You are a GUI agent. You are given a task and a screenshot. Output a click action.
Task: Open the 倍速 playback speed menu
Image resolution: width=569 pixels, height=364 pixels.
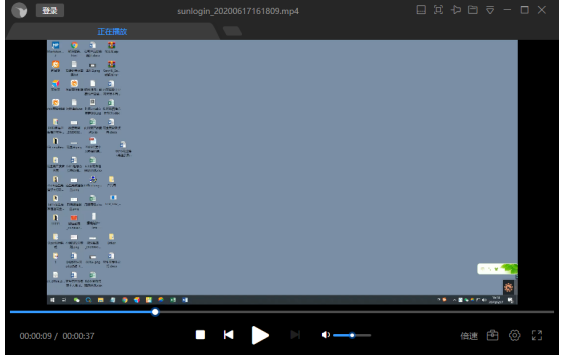click(x=469, y=336)
